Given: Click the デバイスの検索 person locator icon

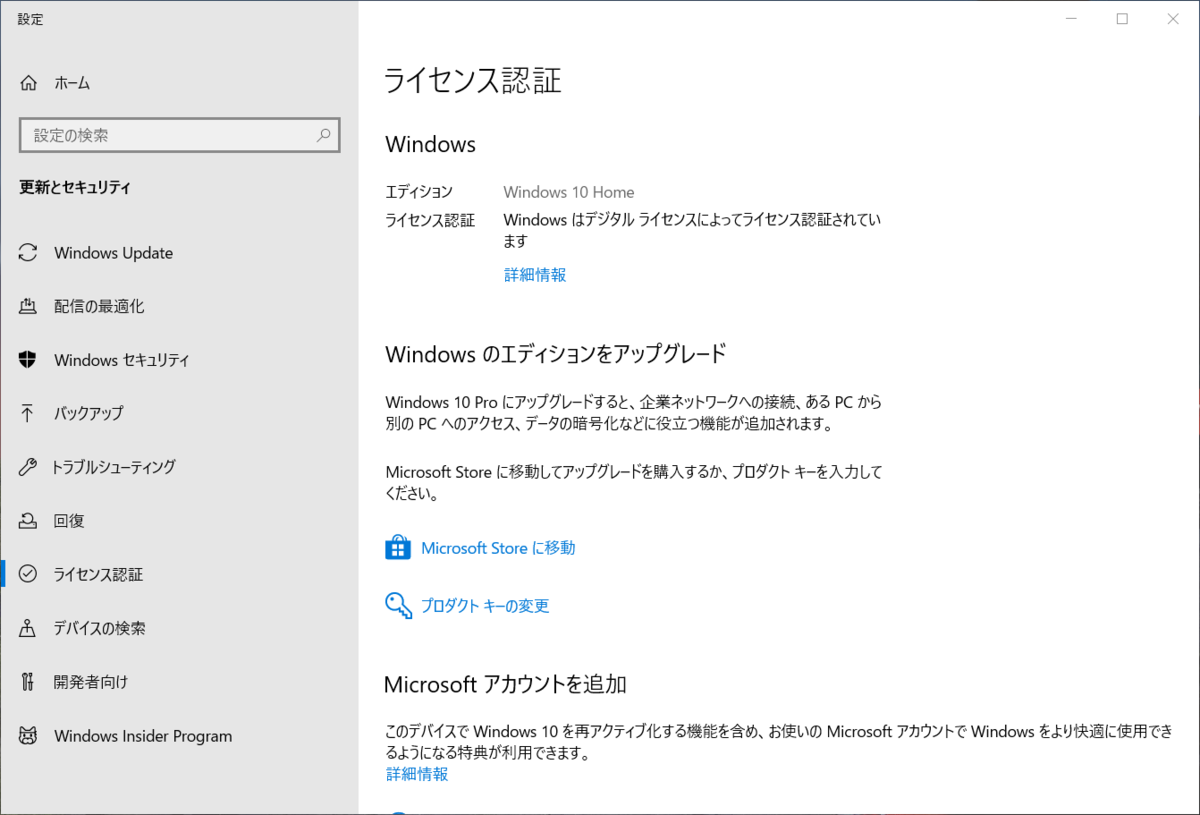Looking at the screenshot, I should click(29, 628).
